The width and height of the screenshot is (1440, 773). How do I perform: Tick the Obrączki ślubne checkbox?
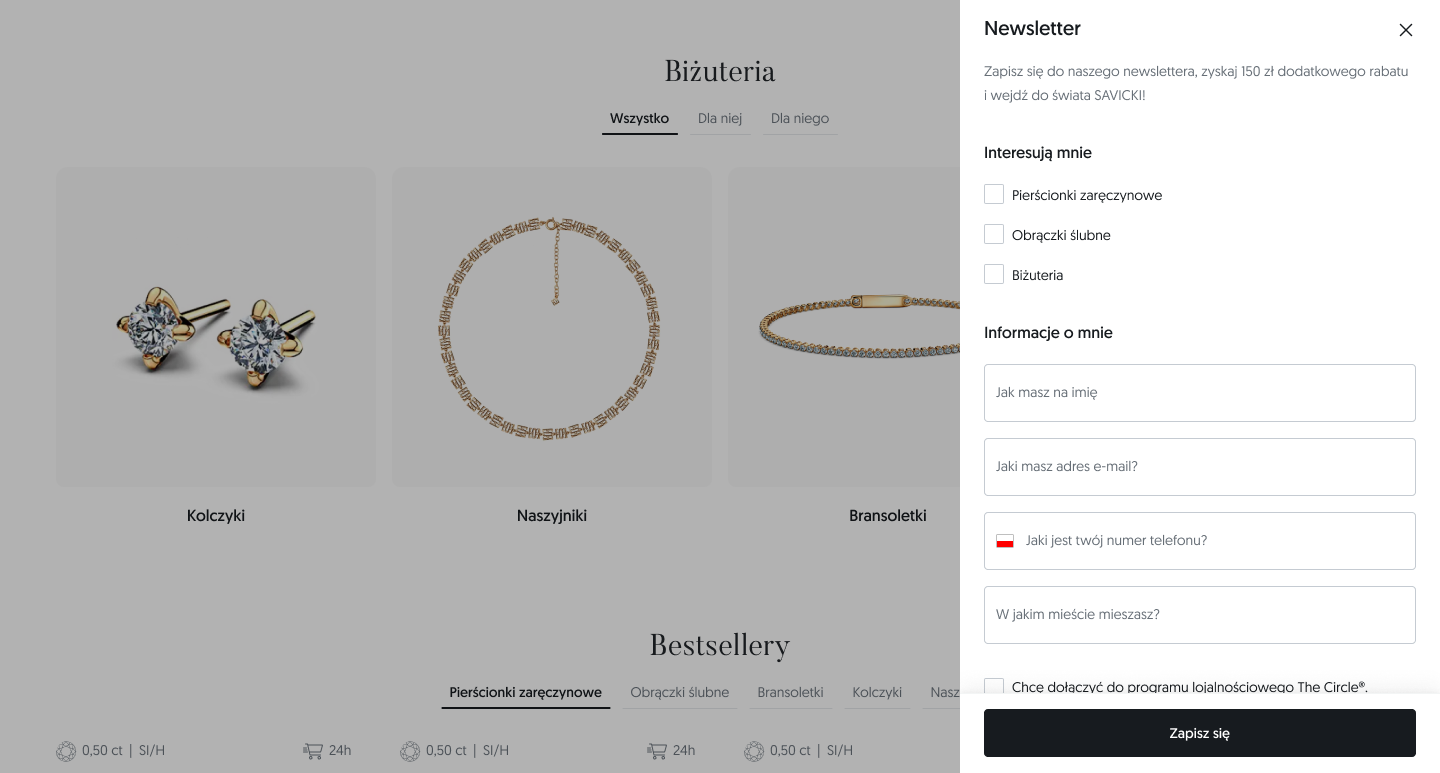tap(994, 234)
